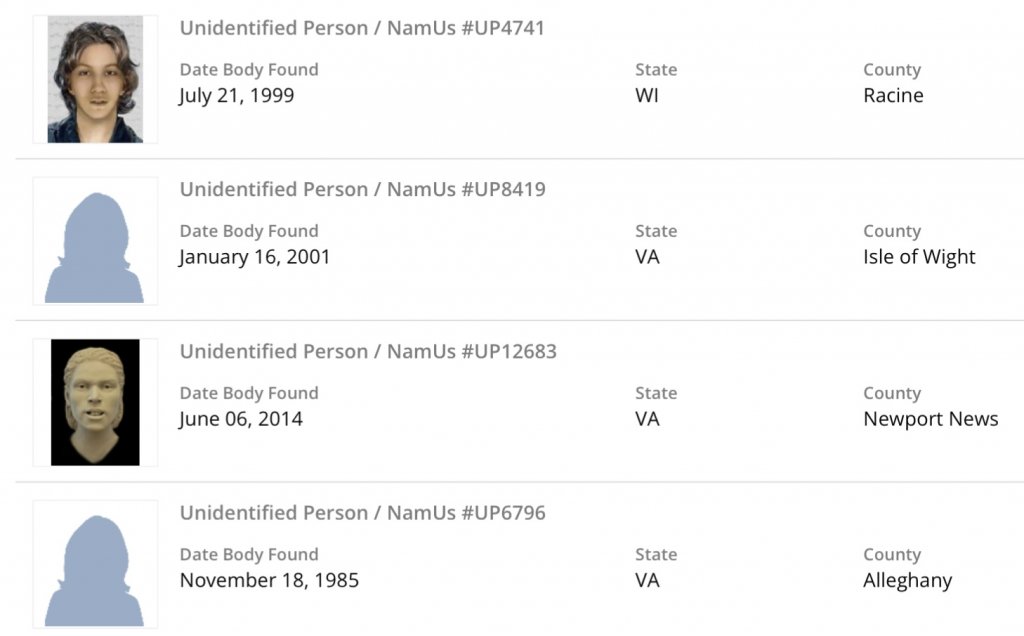This screenshot has height=636, width=1024.
Task: Select the VA state in the UP12683 entry
Action: [647, 419]
